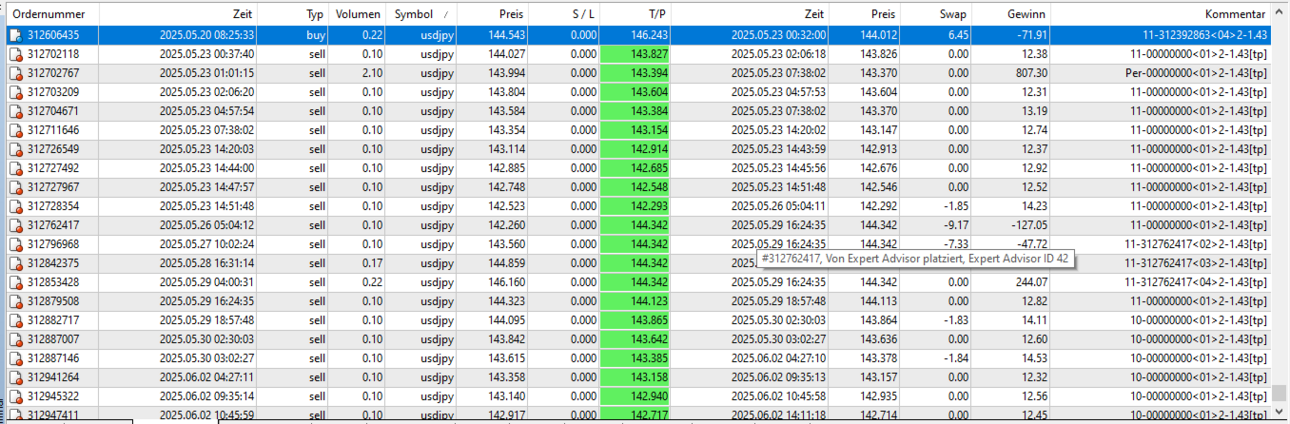Viewport: 1290px width, 424px height.
Task: Click the order number 312879508
Action: [x=53, y=301]
